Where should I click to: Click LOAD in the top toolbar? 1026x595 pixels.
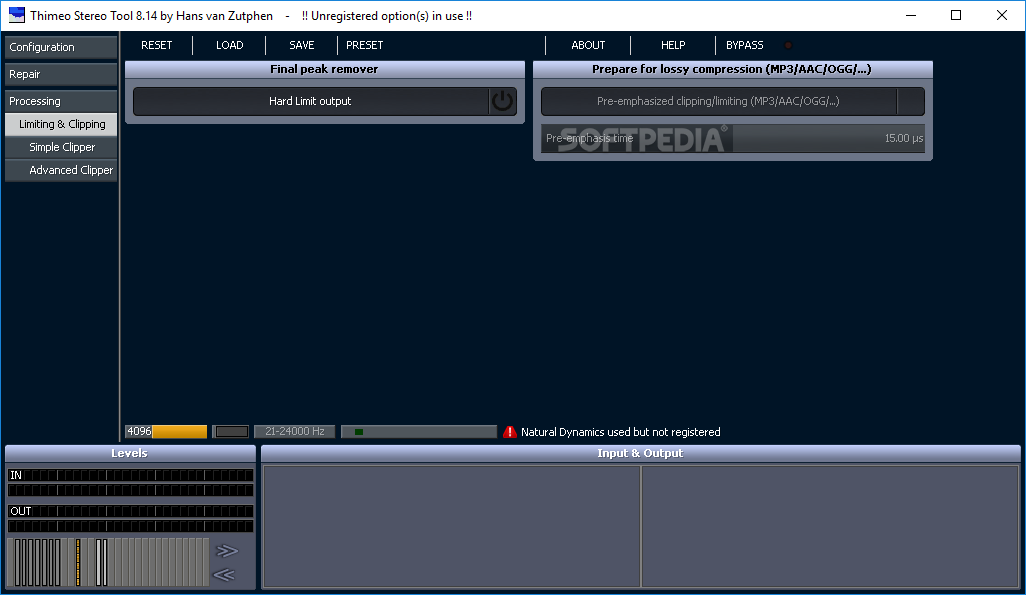coord(230,45)
